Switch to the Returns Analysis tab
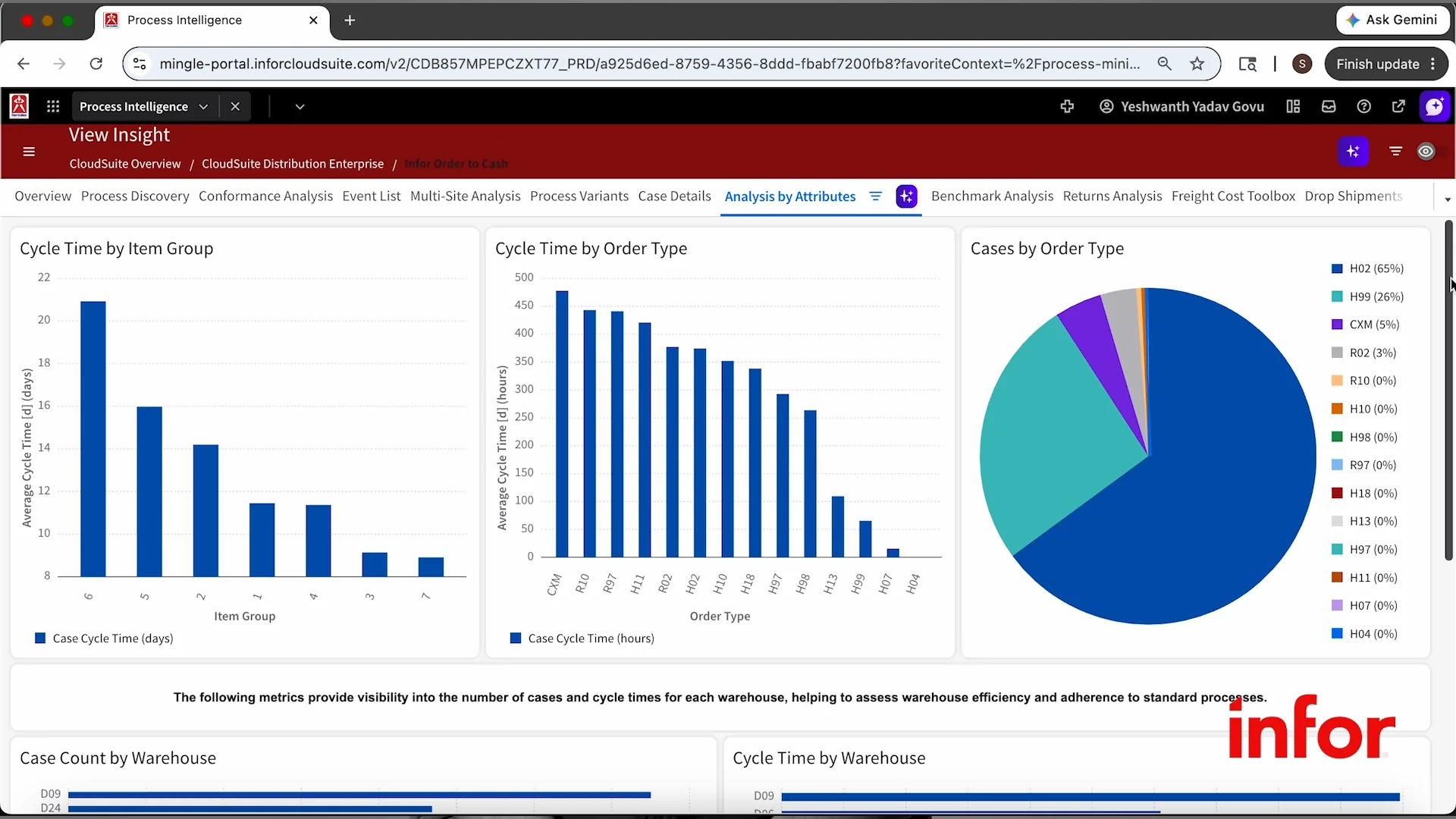The width and height of the screenshot is (1456, 819). [1112, 196]
